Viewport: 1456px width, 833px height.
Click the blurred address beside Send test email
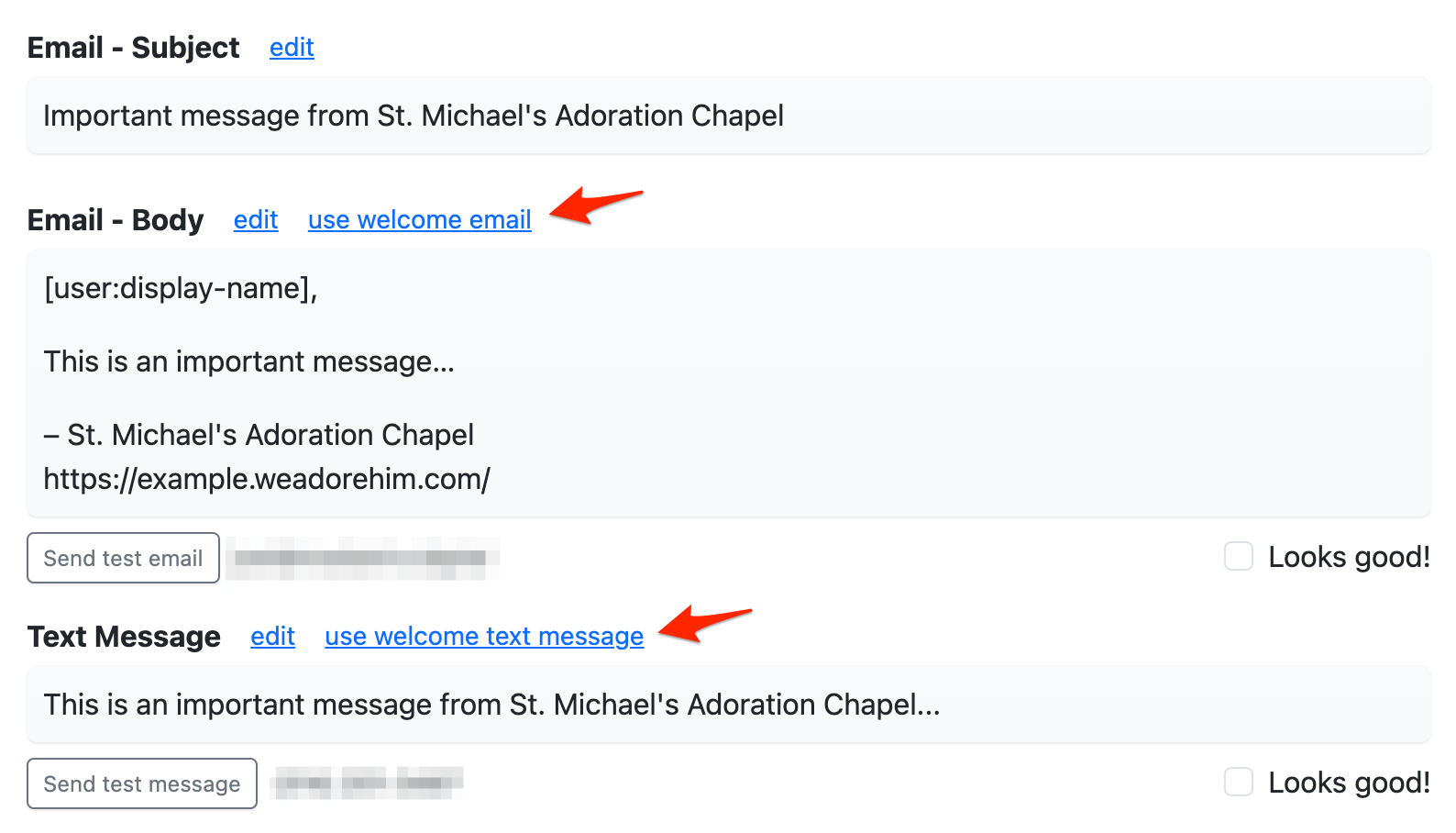pyautogui.click(x=363, y=558)
